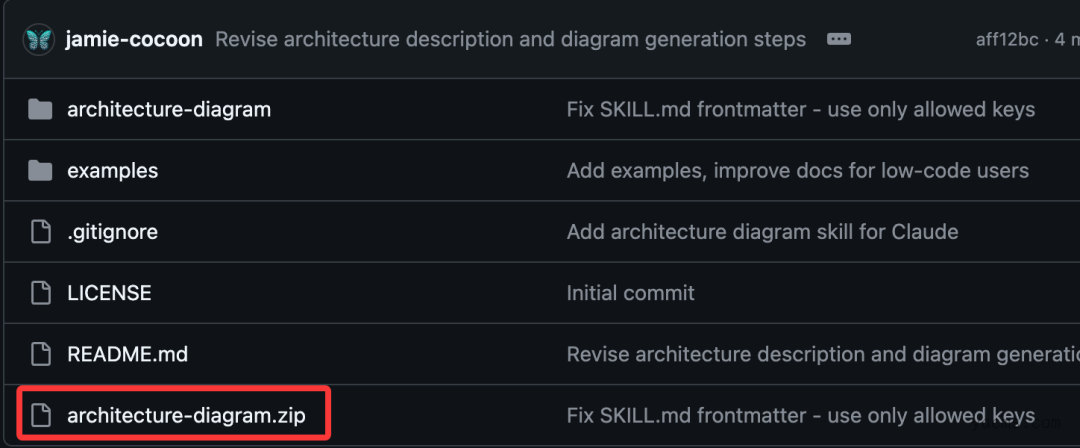Click the examples folder icon
Viewport: 1080px width, 448px height.
click(x=40, y=171)
